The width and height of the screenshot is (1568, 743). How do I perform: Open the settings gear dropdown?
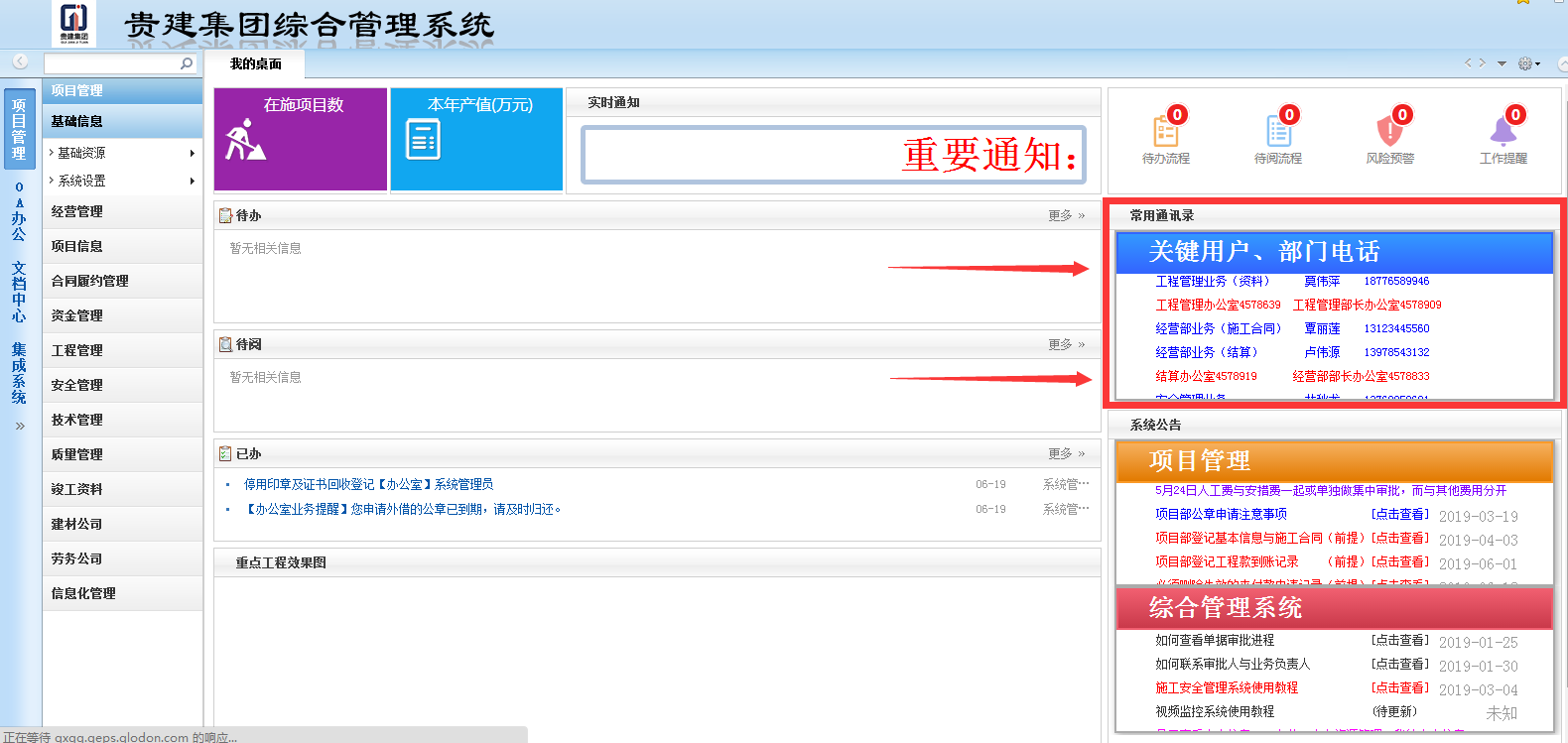[x=1527, y=63]
